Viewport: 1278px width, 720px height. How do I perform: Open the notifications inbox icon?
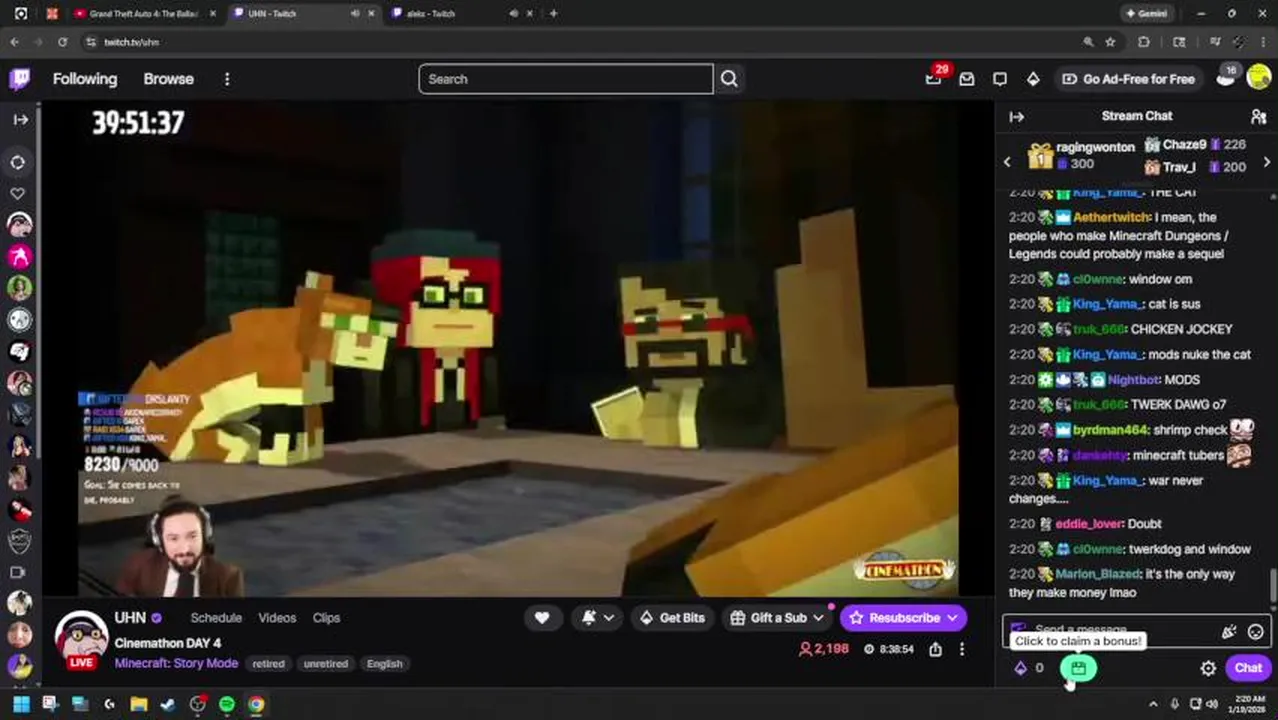pyautogui.click(x=967, y=79)
